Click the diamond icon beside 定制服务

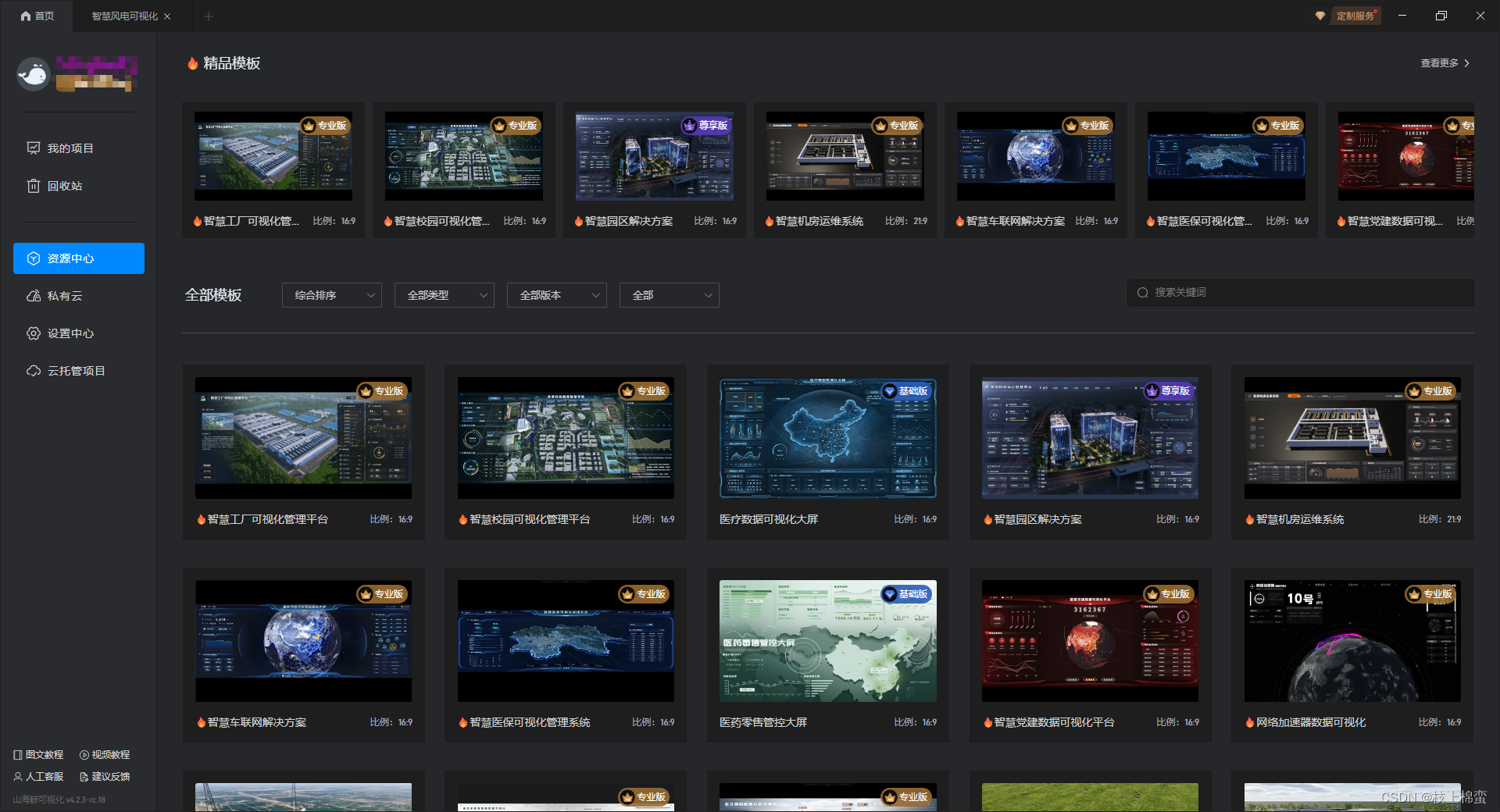[1320, 16]
